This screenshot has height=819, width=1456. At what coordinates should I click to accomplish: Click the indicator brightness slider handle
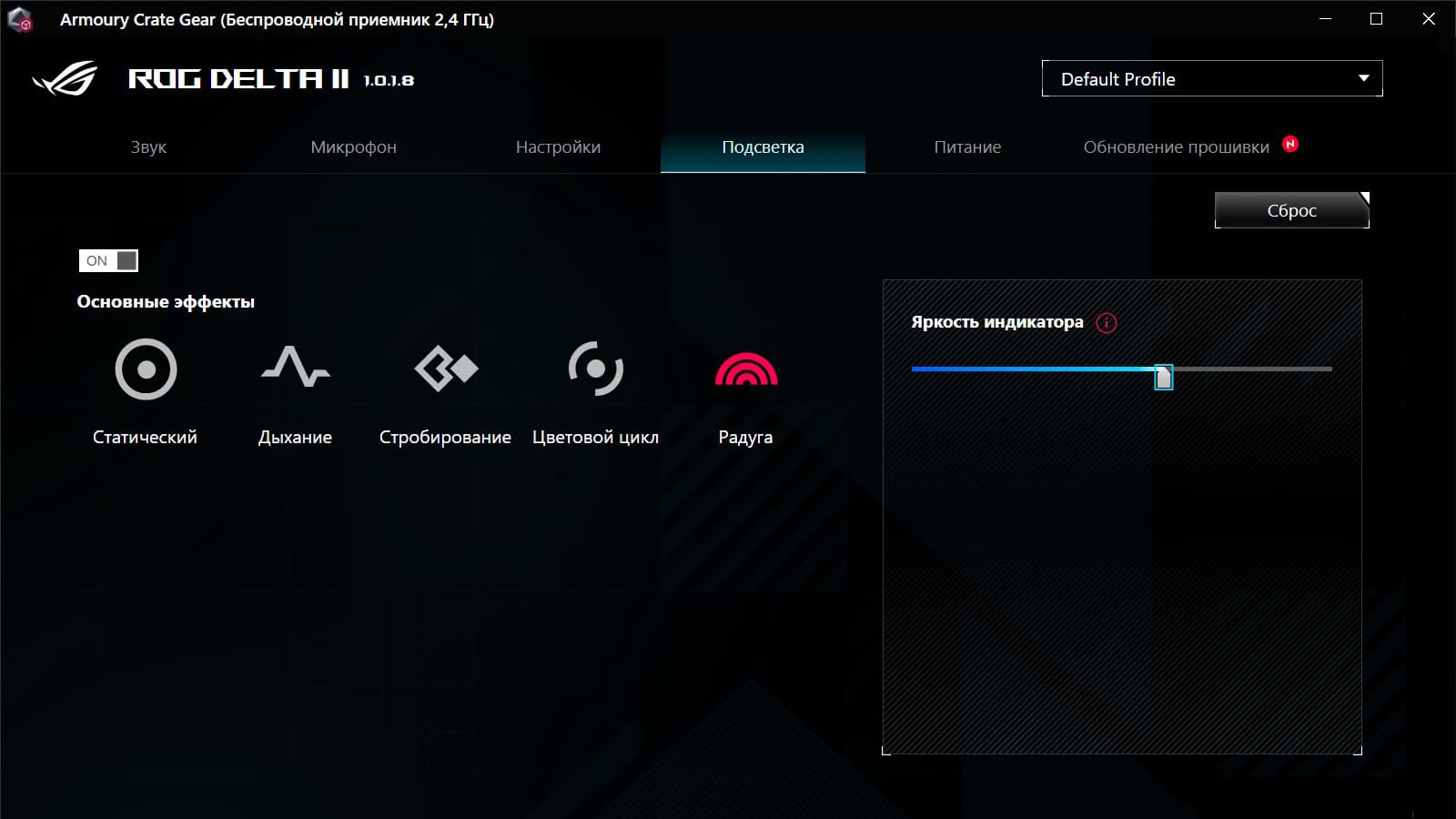tap(1163, 377)
